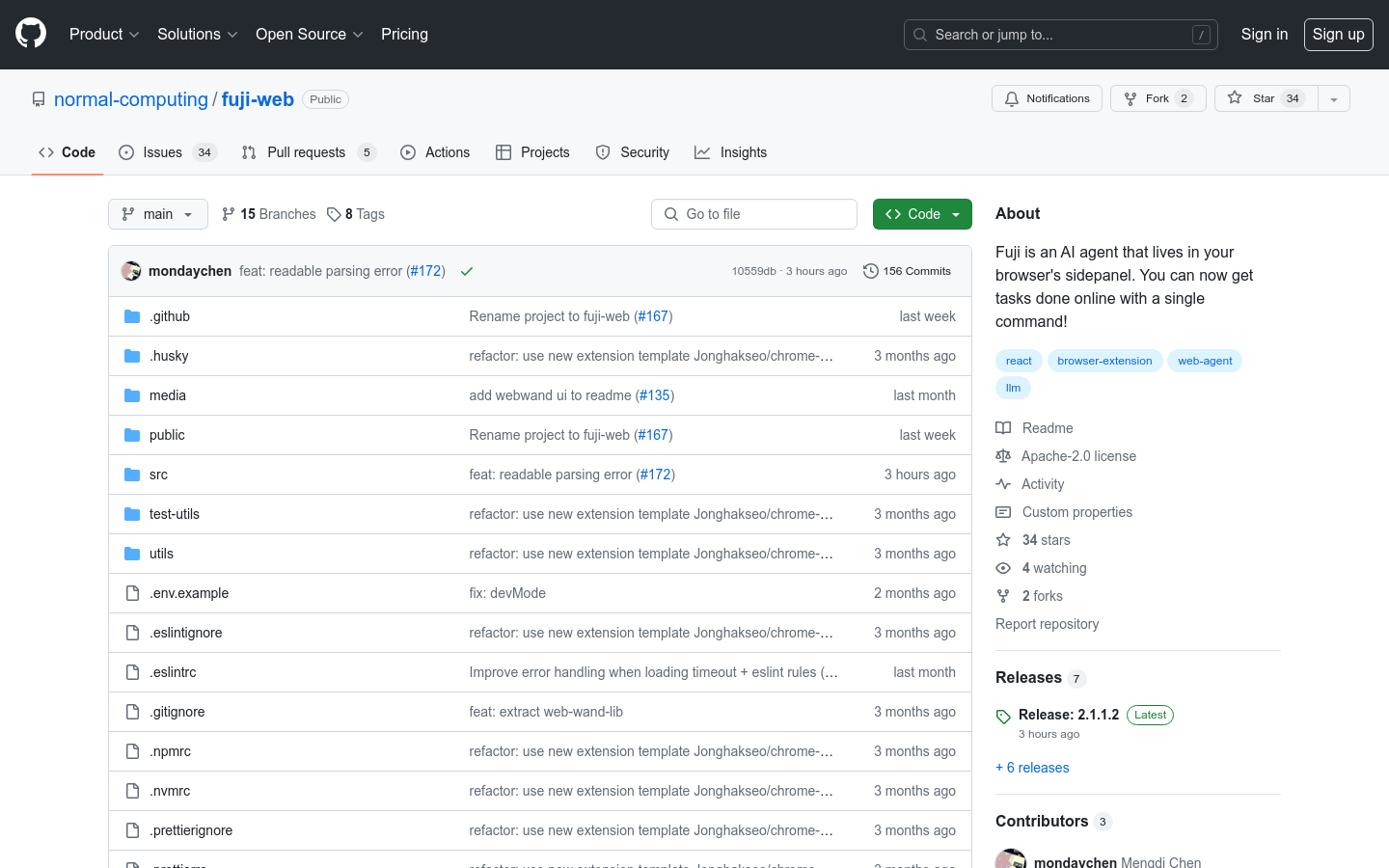Click the tag icon beside 8 Tags
This screenshot has height=868, width=1389.
pos(334,214)
